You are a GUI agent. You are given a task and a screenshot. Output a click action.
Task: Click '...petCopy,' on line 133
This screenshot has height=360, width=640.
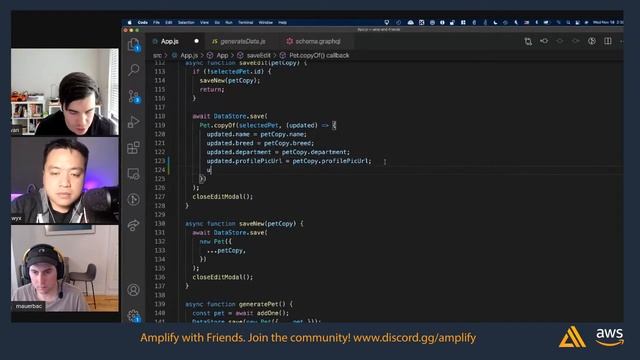click(x=227, y=251)
